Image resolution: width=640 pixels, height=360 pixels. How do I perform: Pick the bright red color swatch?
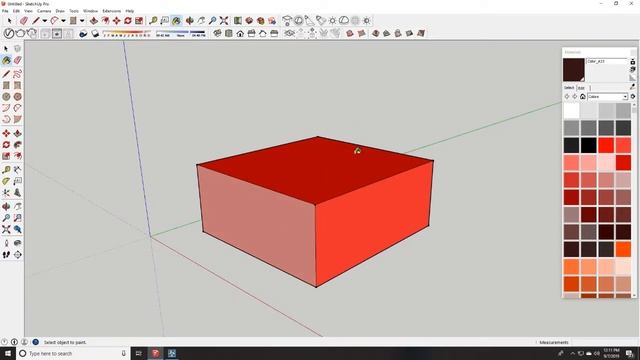(x=606, y=145)
